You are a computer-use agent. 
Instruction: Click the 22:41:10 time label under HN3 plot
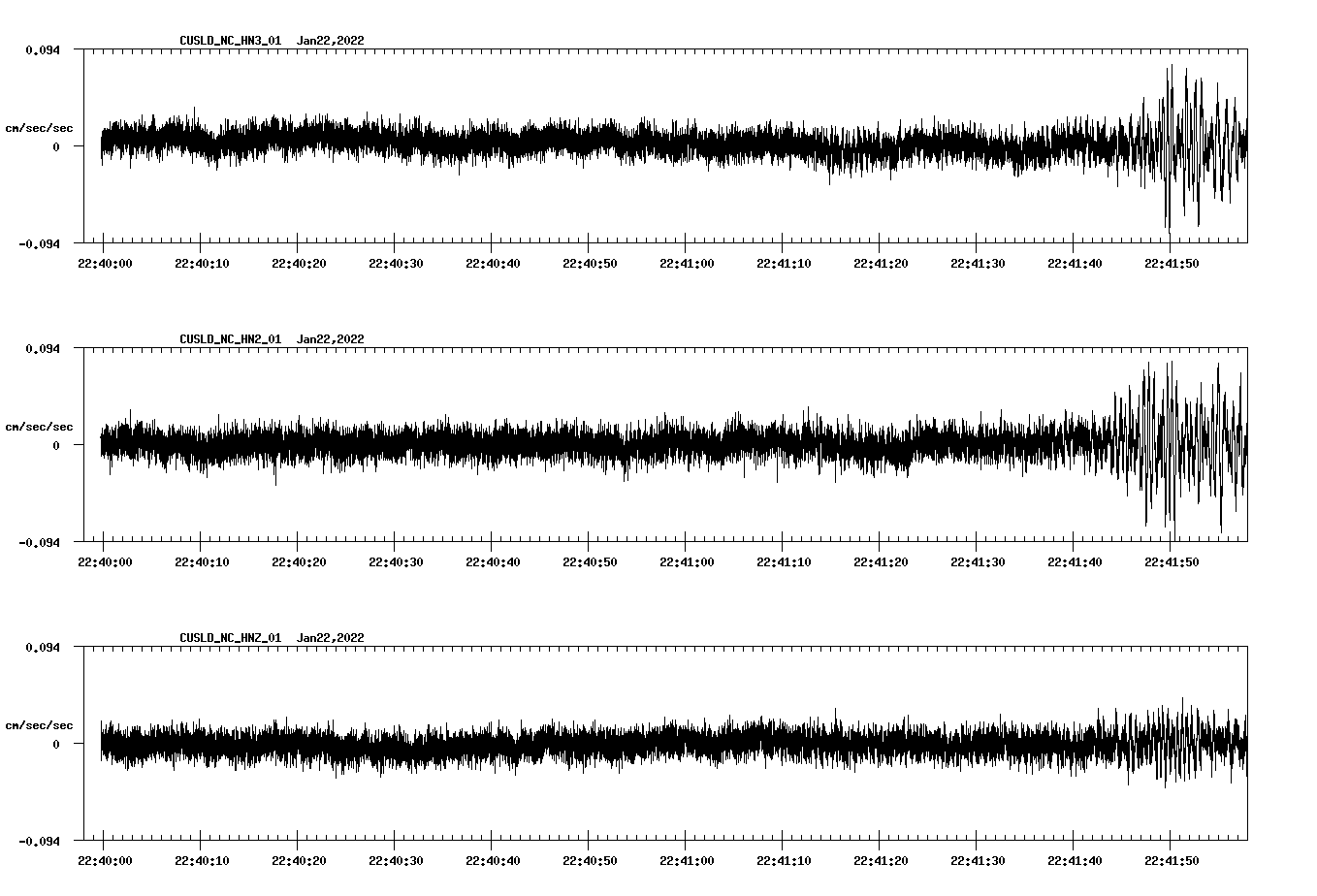[784, 264]
